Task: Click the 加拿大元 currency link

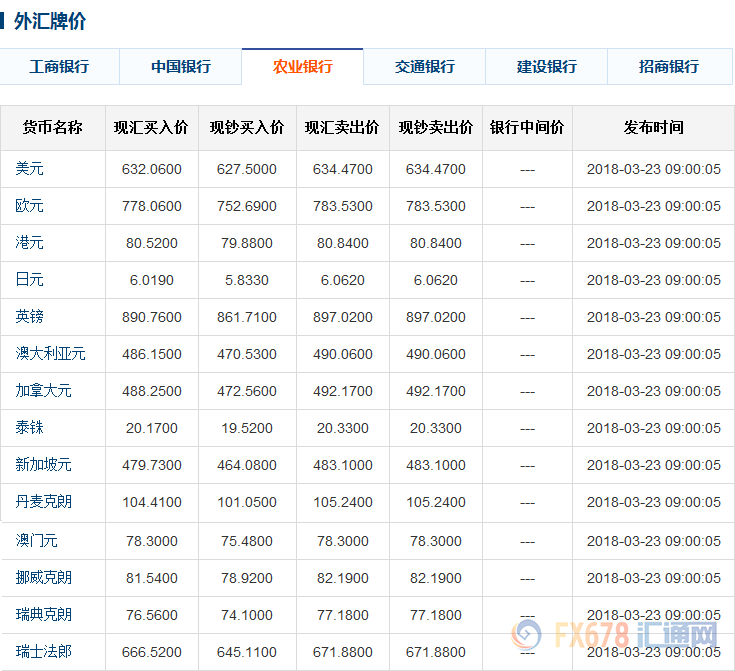Action: point(44,391)
